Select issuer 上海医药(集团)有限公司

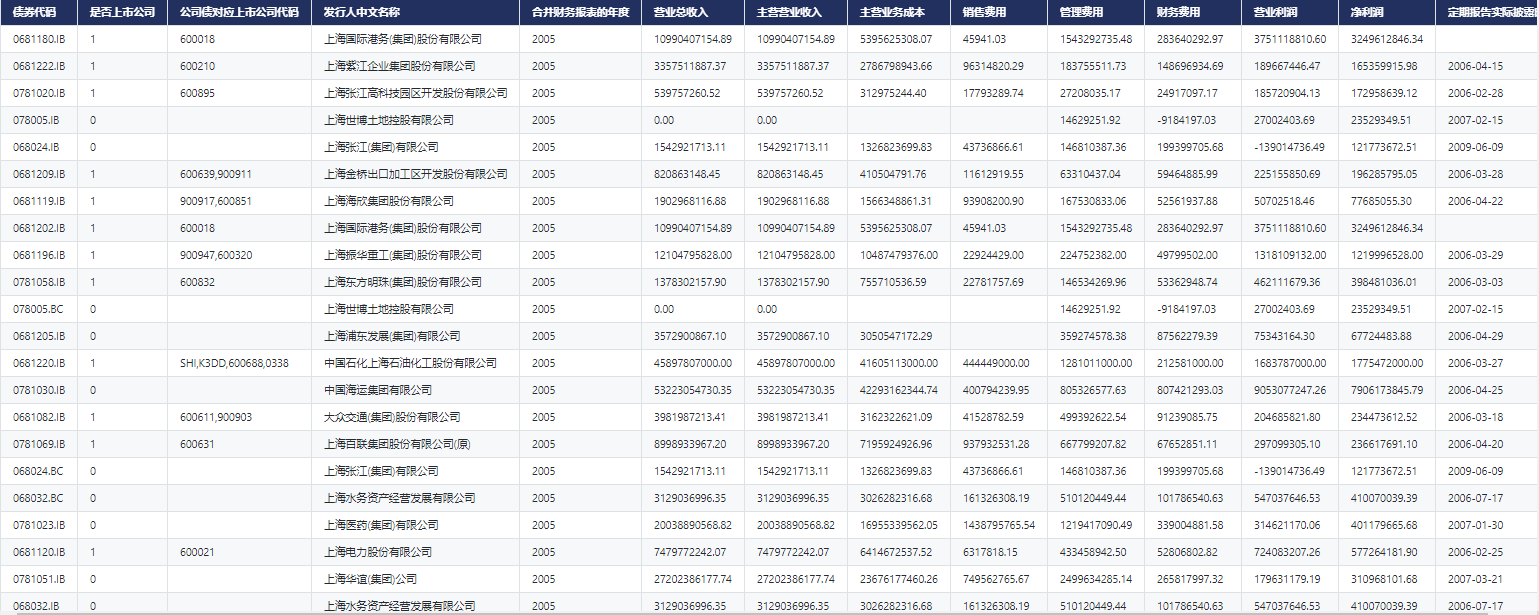[x=382, y=525]
